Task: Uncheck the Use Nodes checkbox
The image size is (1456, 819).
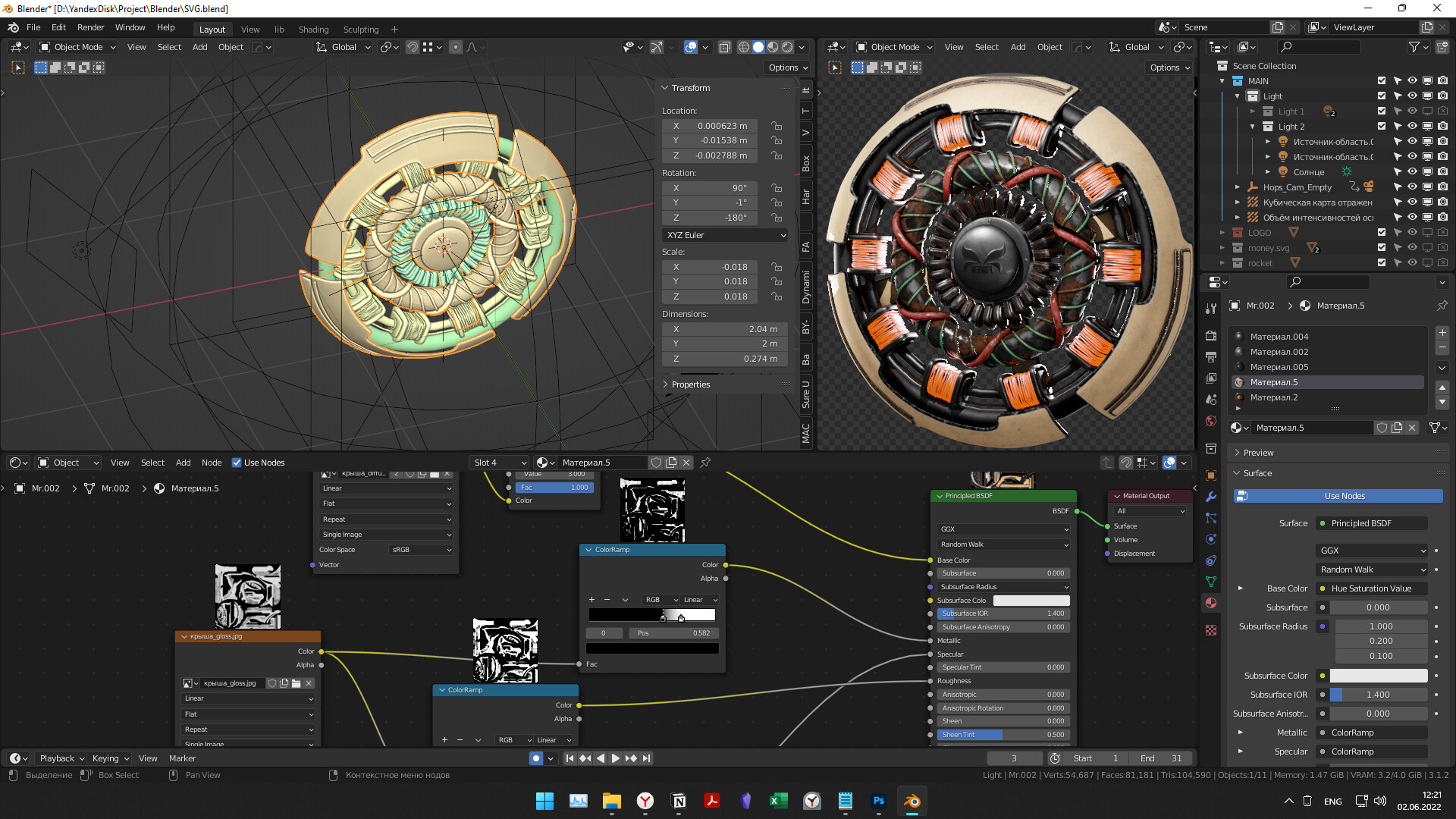Action: (237, 463)
